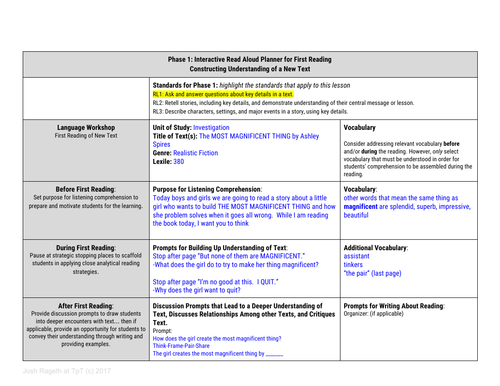Click the vocabulary word assistant
The width and height of the screenshot is (500, 386).
tap(356, 256)
